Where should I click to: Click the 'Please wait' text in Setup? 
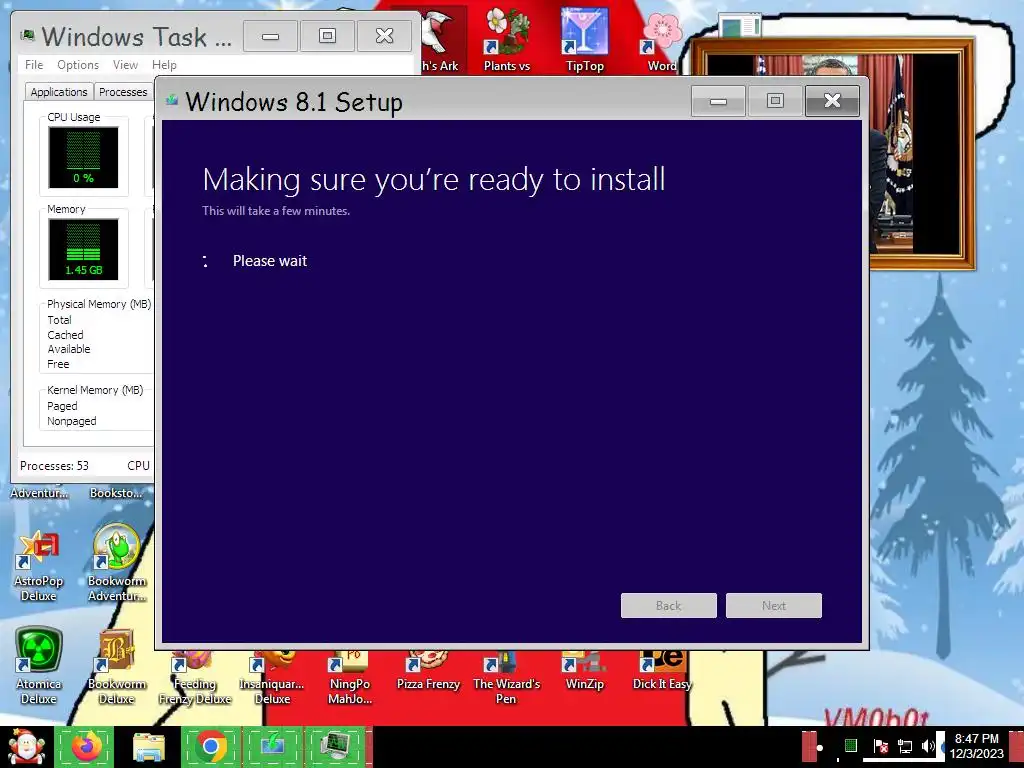[x=270, y=261]
